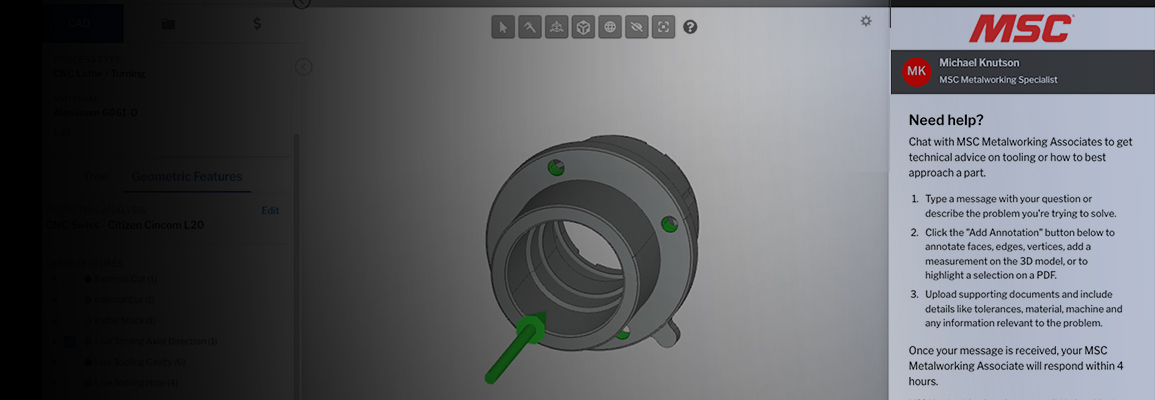The width and height of the screenshot is (1155, 400).
Task: Select Live Tooling Axial Direction (1) feature
Action: [155, 341]
